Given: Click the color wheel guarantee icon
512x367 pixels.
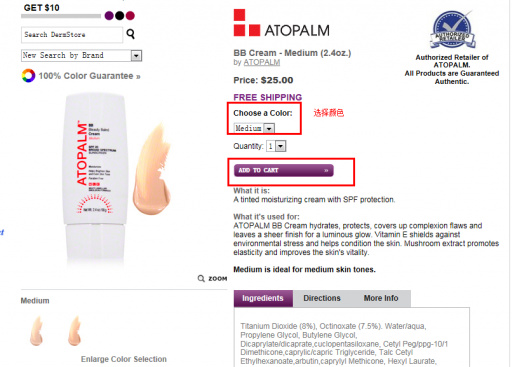Looking at the screenshot, I should [x=28, y=76].
